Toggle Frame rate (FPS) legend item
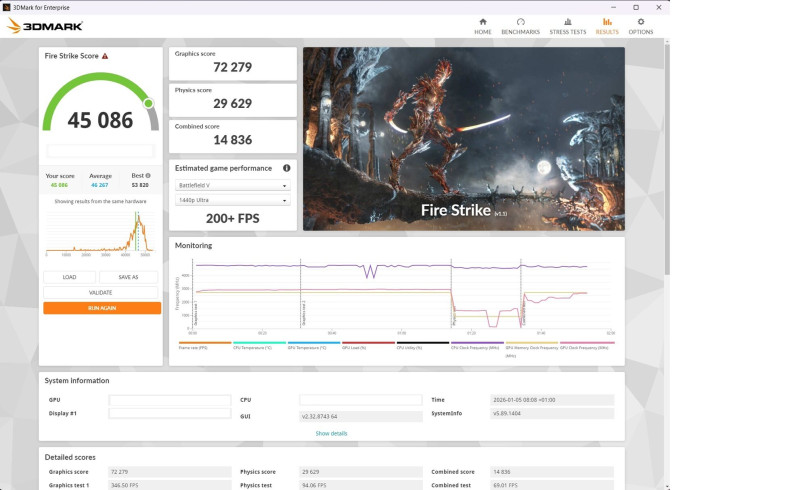The image size is (800, 490). [205, 346]
